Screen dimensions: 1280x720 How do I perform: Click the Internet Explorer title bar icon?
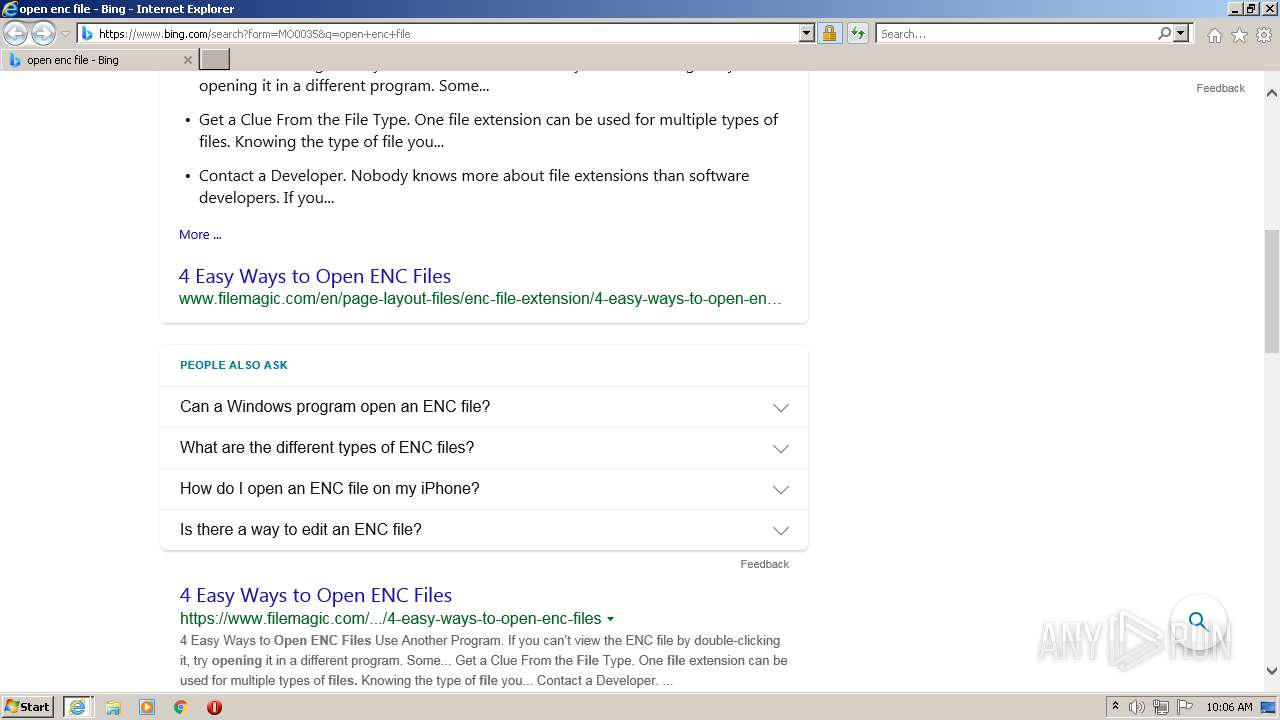[x=9, y=9]
